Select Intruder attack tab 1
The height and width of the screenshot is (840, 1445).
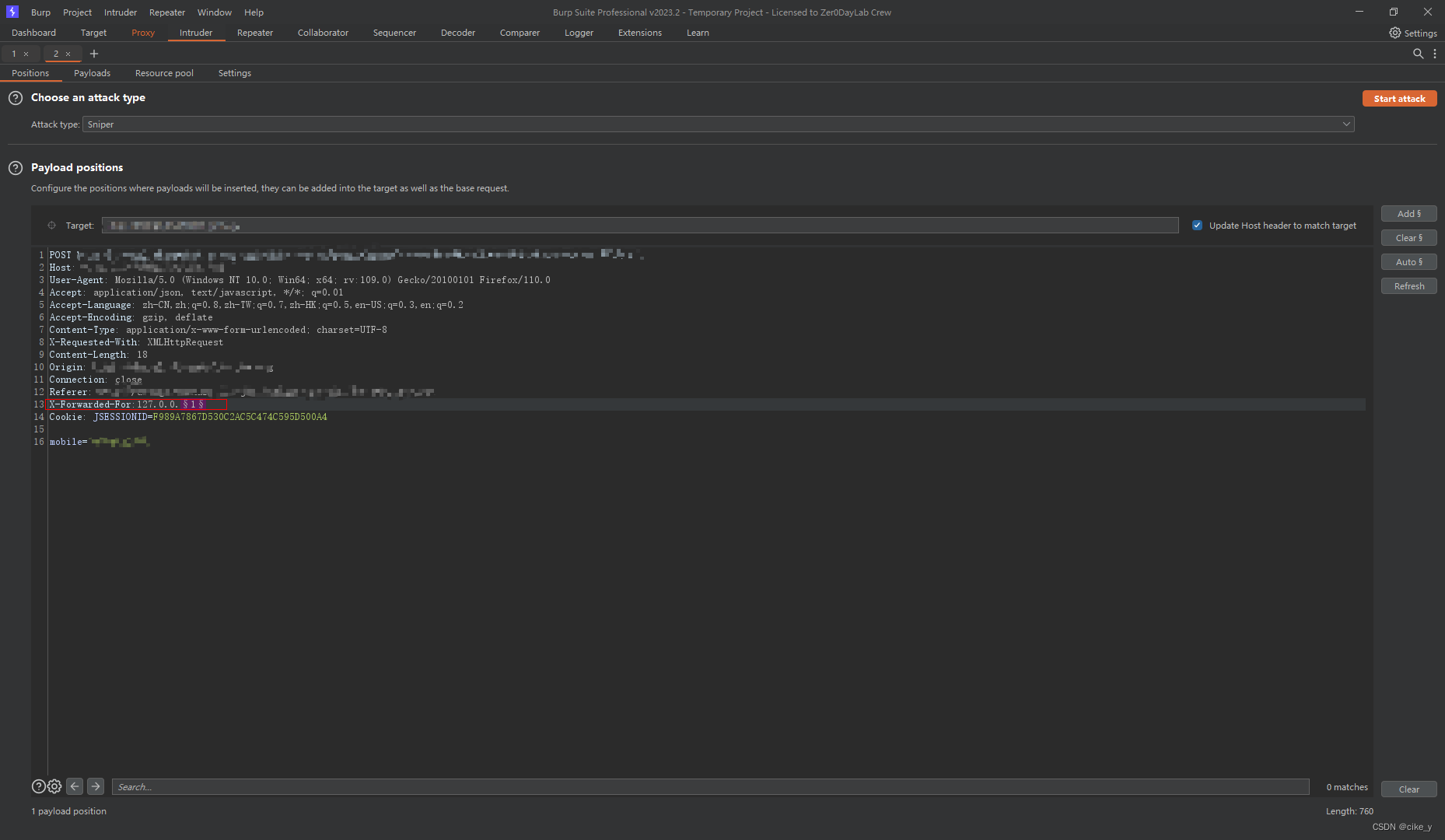(14, 54)
